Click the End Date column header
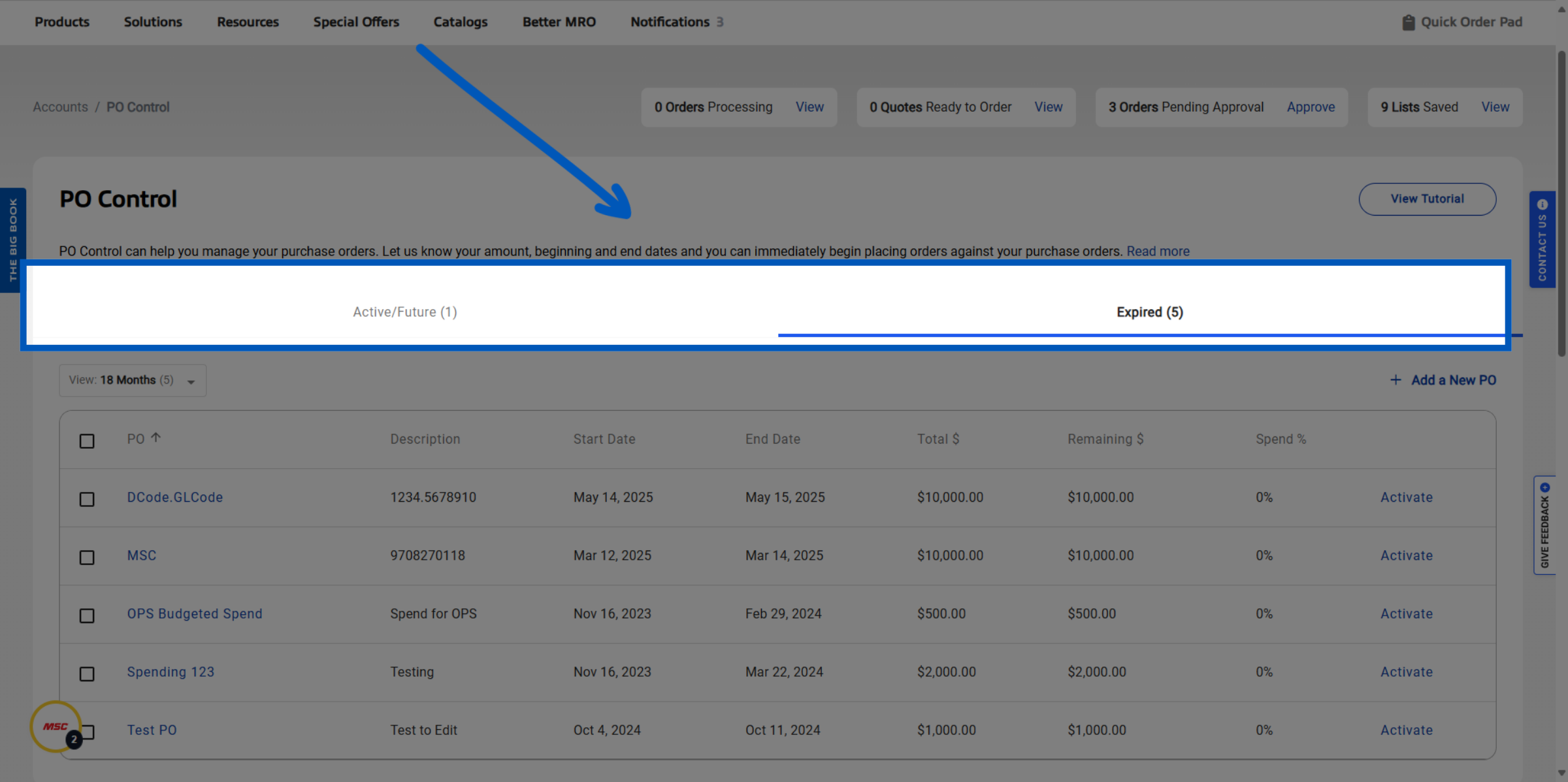Image resolution: width=1568 pixels, height=782 pixels. [x=773, y=439]
